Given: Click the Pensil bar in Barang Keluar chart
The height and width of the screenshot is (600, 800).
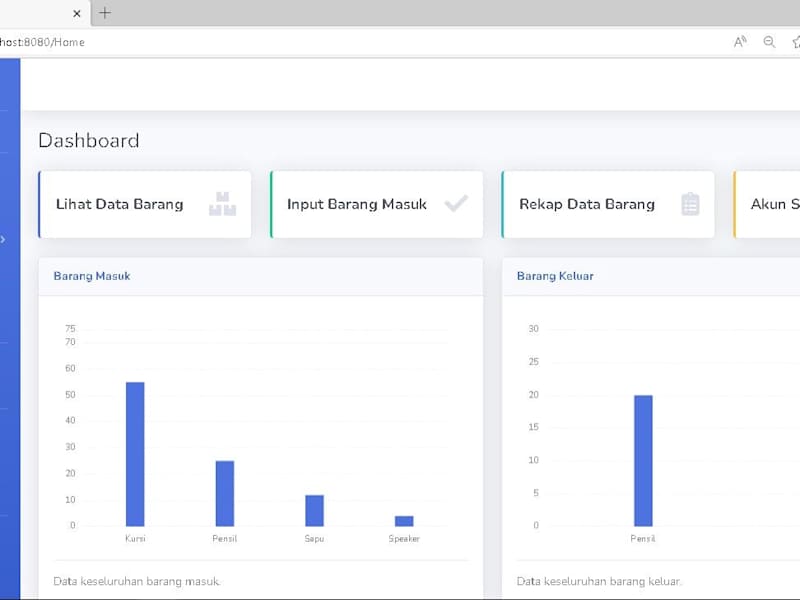Looking at the screenshot, I should coord(643,461).
